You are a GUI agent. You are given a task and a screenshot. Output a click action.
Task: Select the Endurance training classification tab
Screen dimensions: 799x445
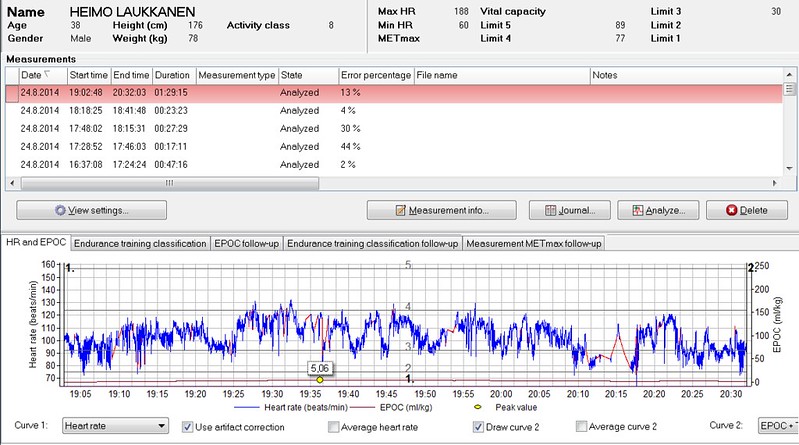click(140, 244)
